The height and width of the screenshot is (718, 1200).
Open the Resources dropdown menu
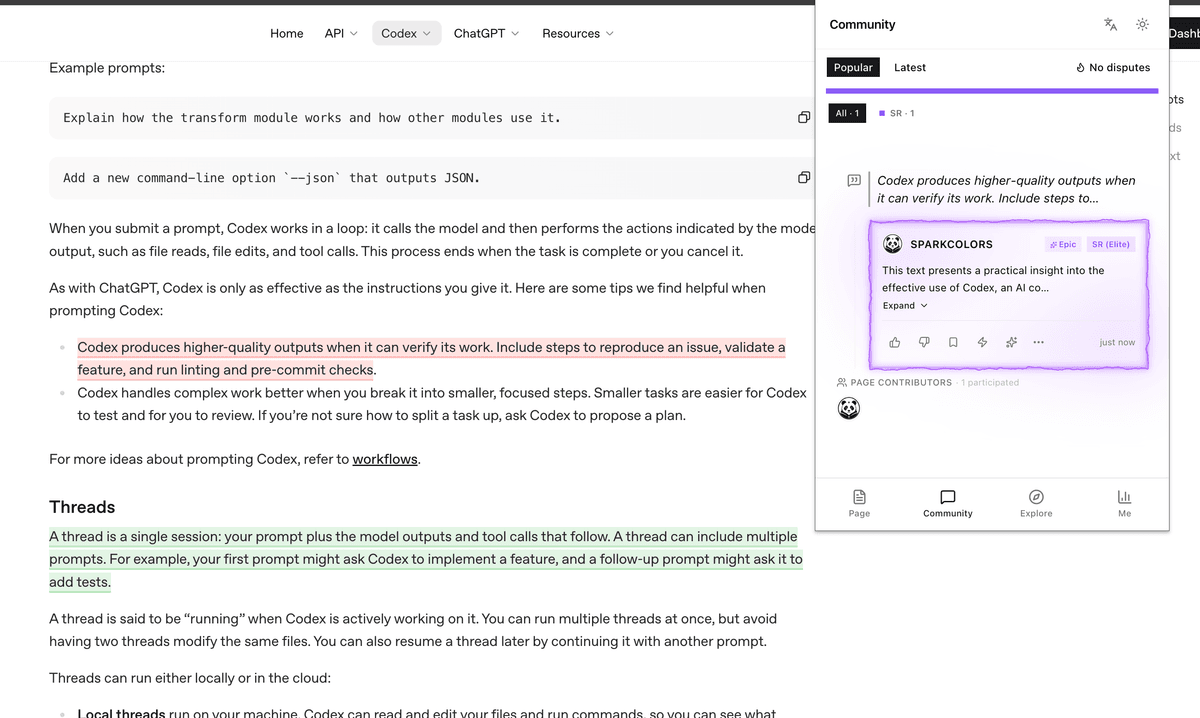coord(578,33)
